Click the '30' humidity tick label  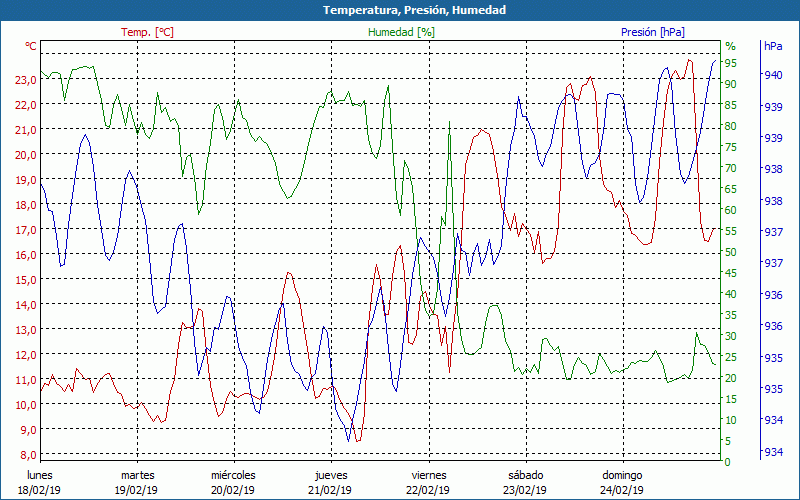[x=731, y=336]
